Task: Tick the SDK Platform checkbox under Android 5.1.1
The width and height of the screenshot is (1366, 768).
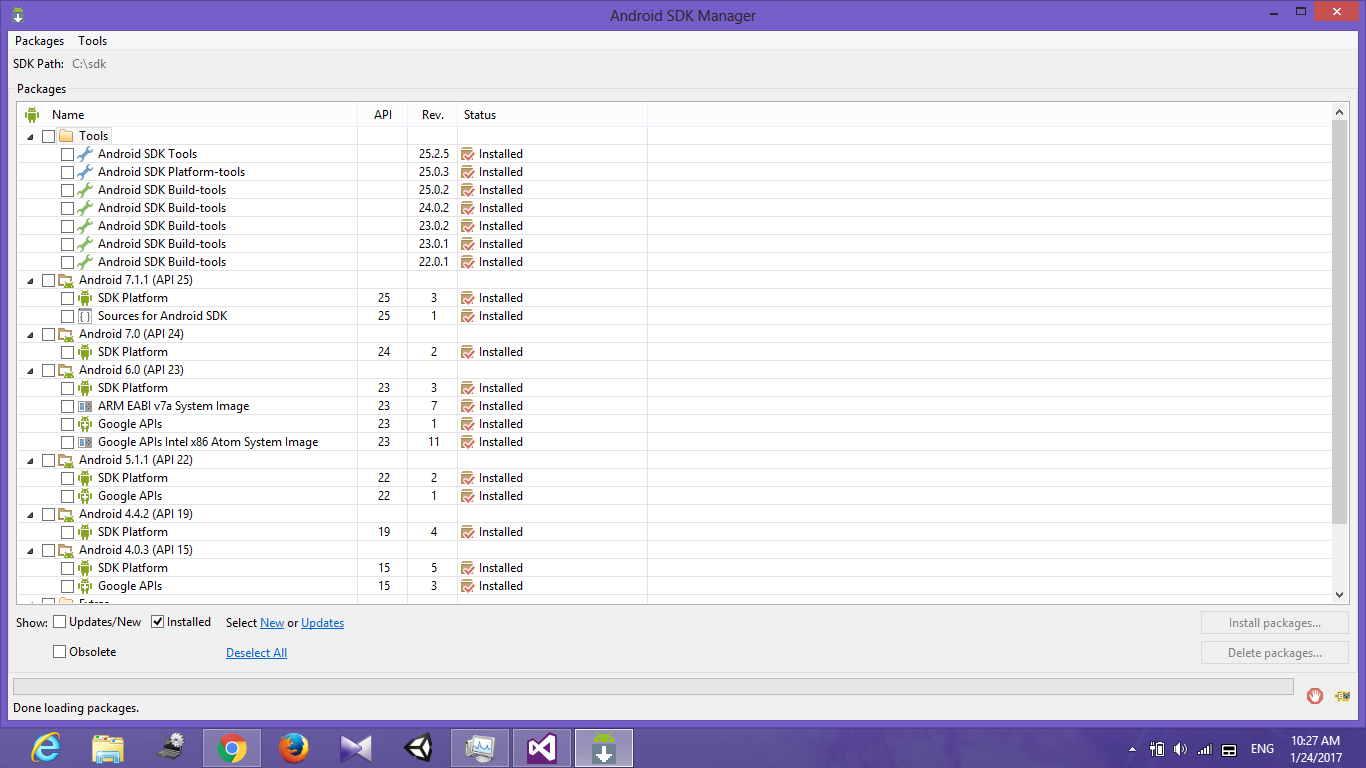Action: tap(67, 478)
